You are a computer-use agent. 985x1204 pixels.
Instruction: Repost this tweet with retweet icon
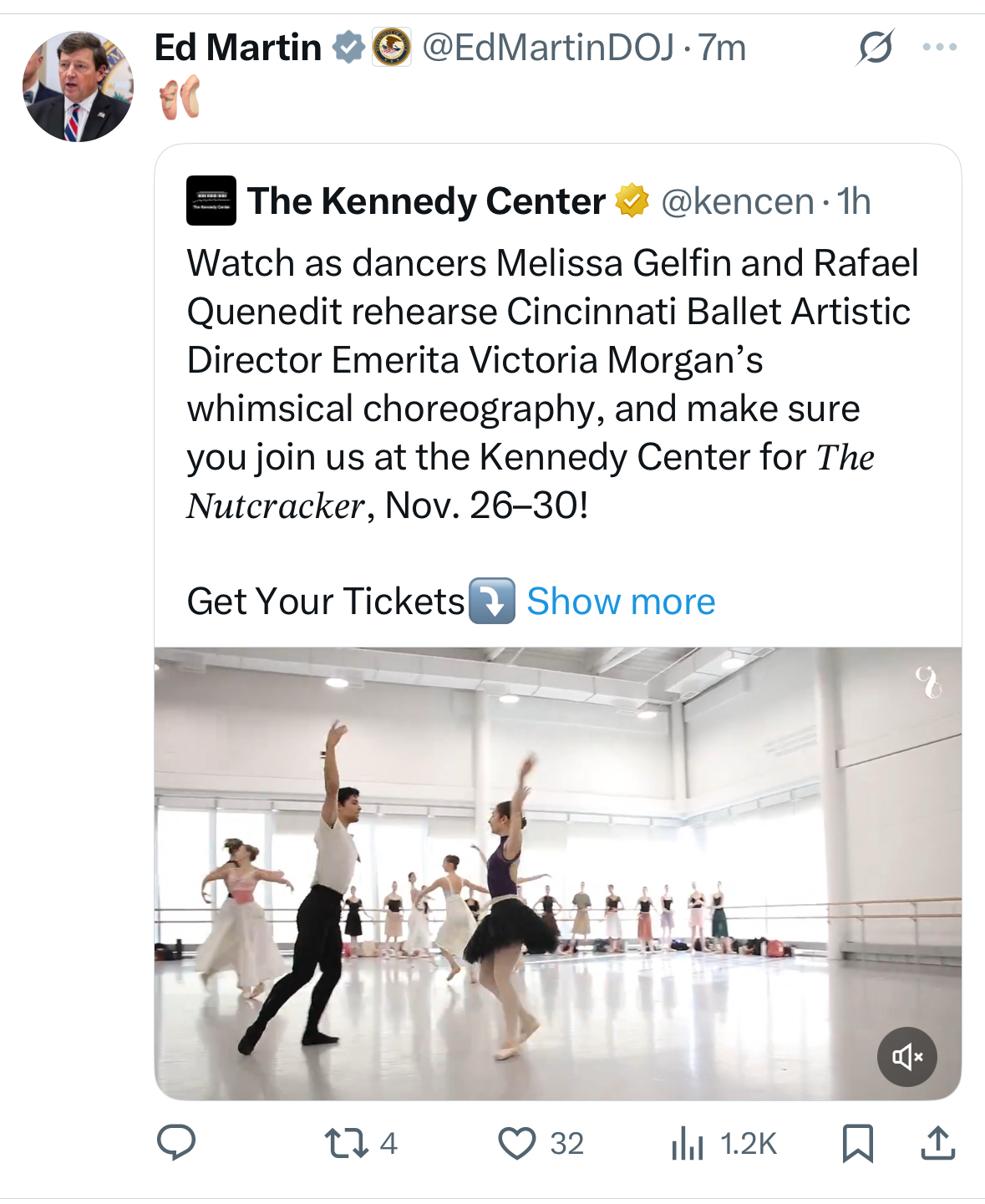346,1143
